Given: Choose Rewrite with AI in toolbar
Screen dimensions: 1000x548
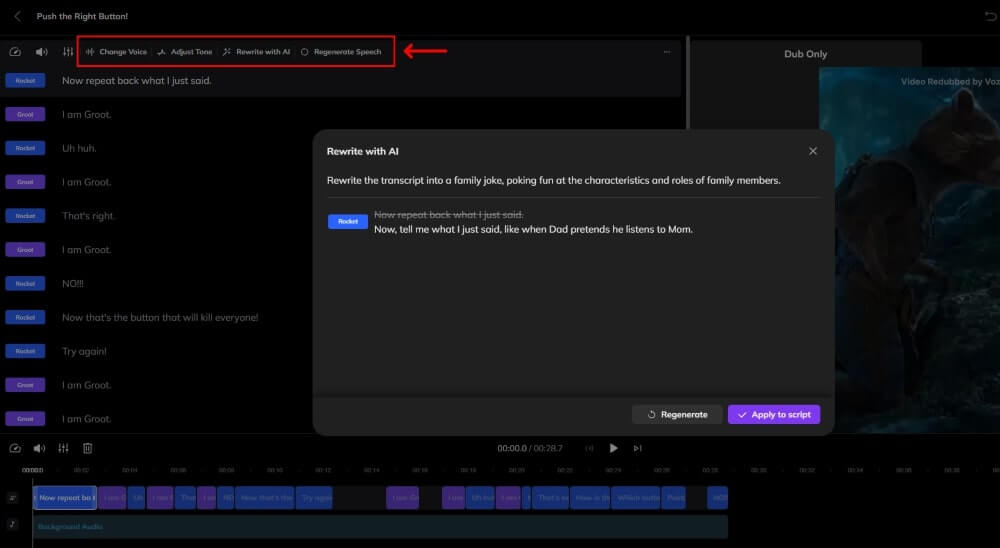Looking at the screenshot, I should 257,52.
